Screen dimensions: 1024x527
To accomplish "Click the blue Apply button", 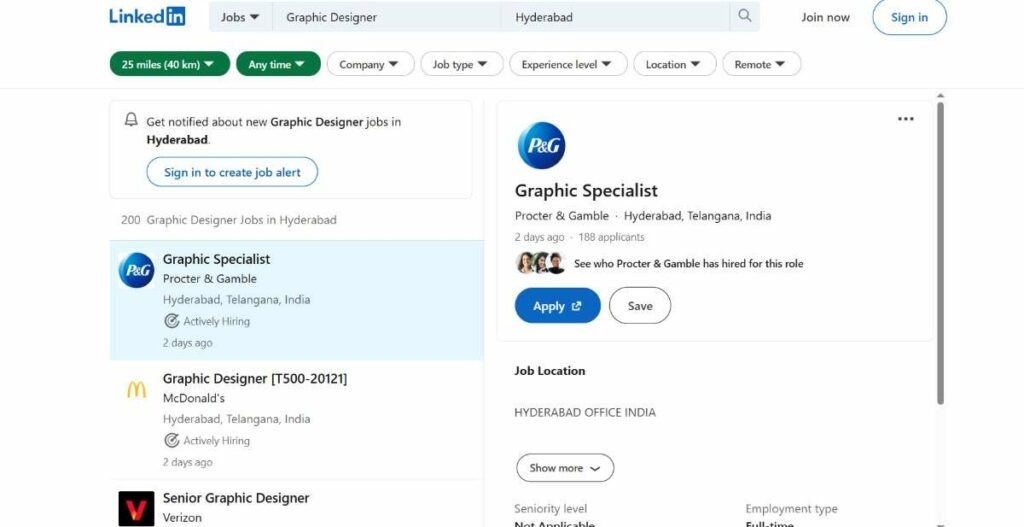I will tap(557, 306).
